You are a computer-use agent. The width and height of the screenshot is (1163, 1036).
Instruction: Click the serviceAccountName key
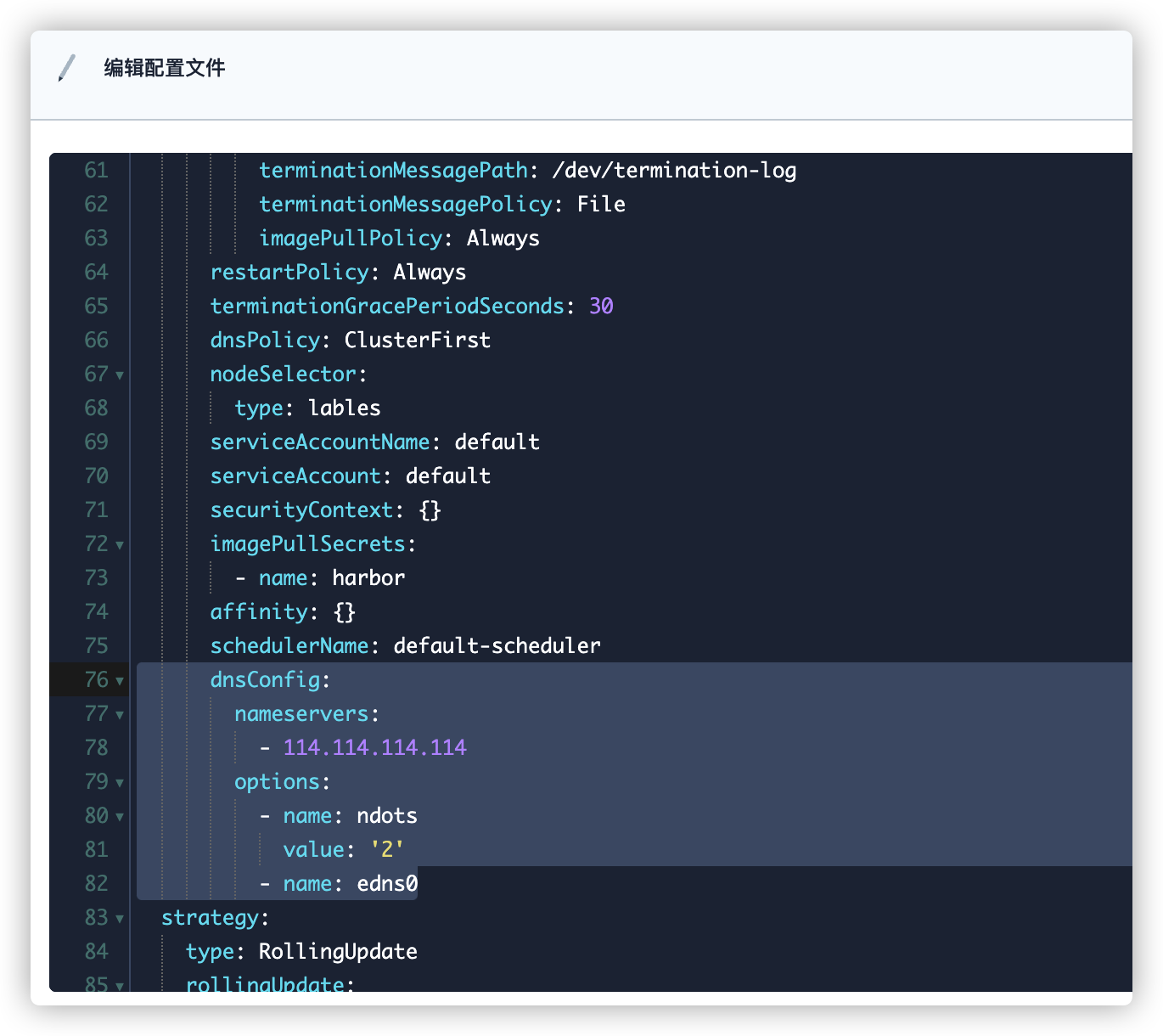coord(320,442)
